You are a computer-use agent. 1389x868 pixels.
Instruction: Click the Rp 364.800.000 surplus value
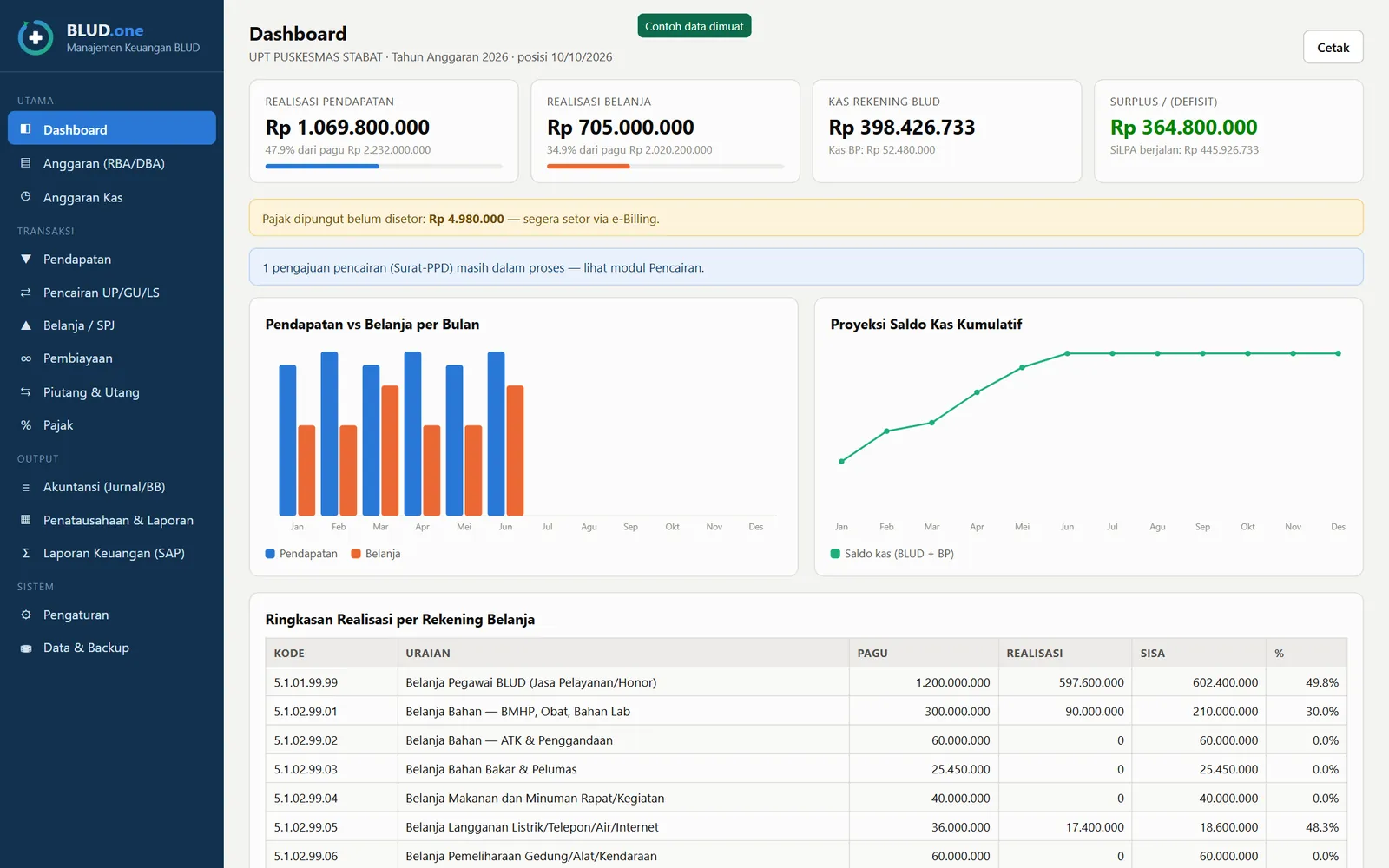click(x=1183, y=127)
